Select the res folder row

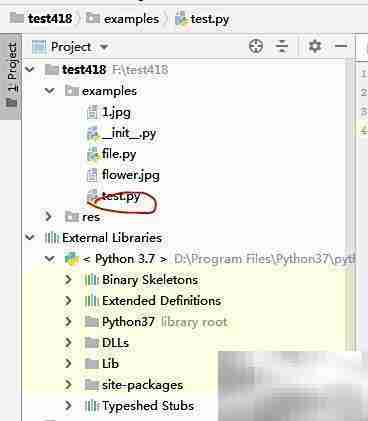pos(91,217)
